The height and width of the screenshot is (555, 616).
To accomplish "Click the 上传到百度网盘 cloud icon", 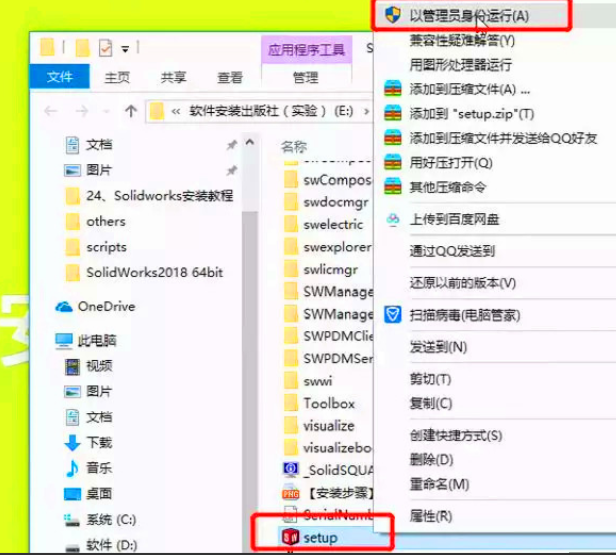I will click(x=392, y=219).
